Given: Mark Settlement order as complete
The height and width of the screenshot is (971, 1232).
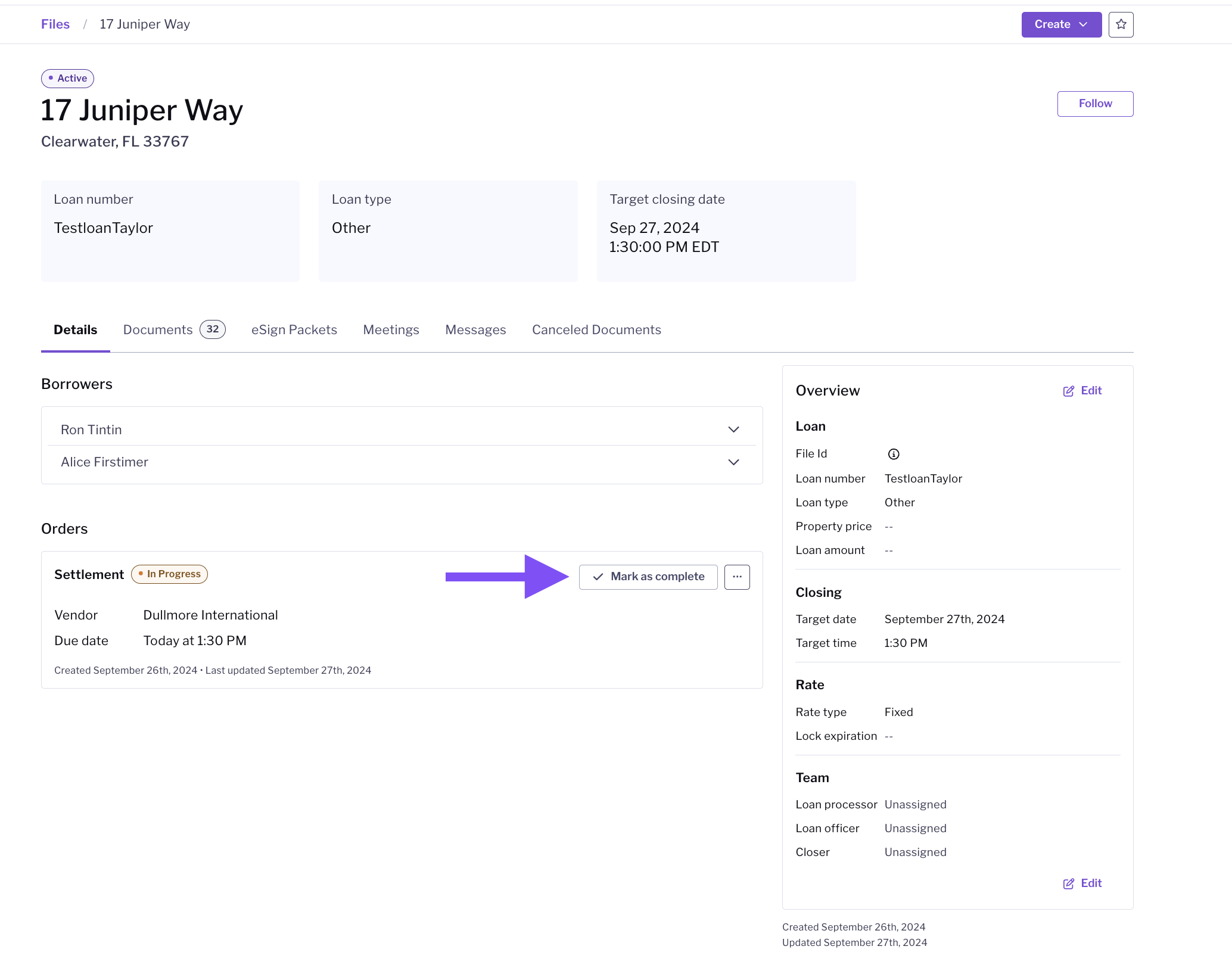Looking at the screenshot, I should 648,577.
